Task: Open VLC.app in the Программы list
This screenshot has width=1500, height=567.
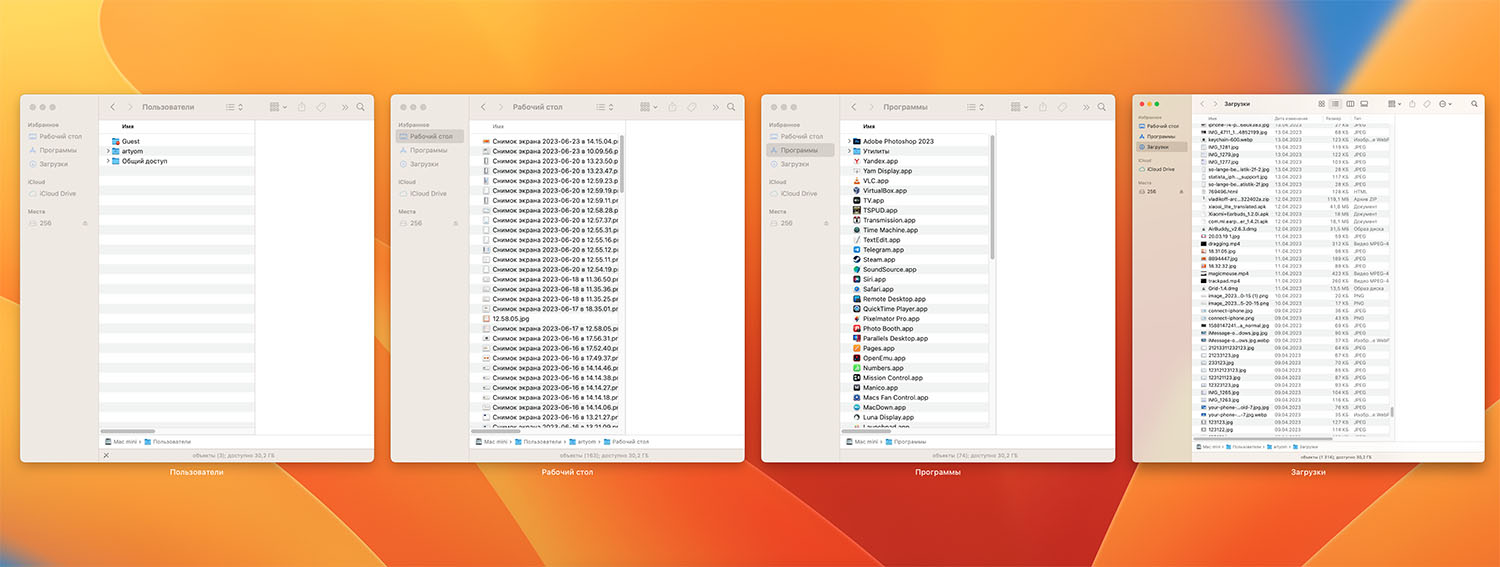Action: point(875,180)
